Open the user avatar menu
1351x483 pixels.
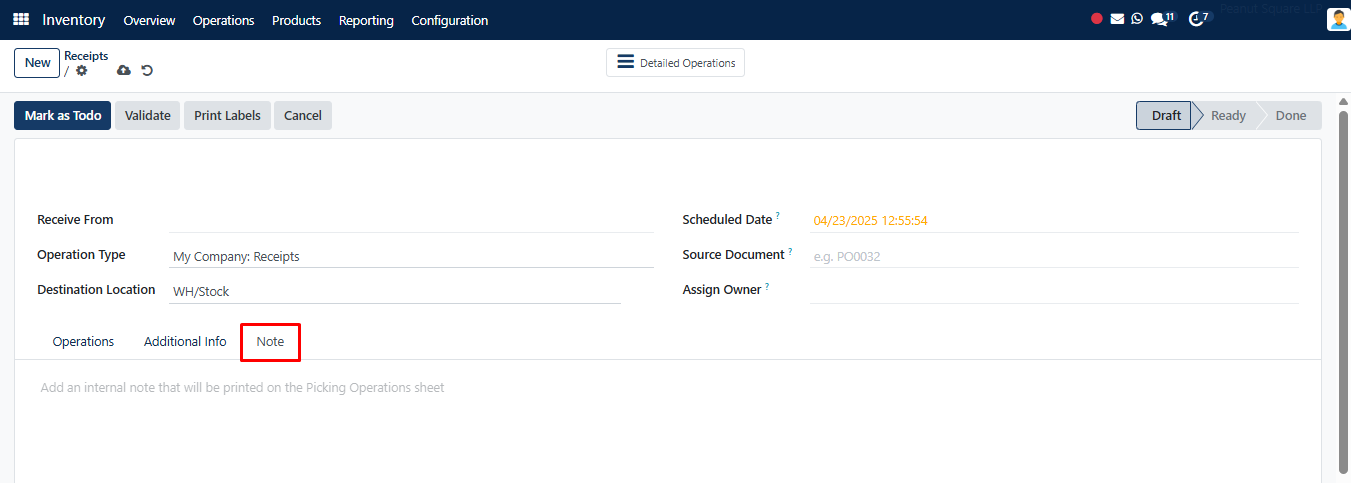coord(1338,20)
